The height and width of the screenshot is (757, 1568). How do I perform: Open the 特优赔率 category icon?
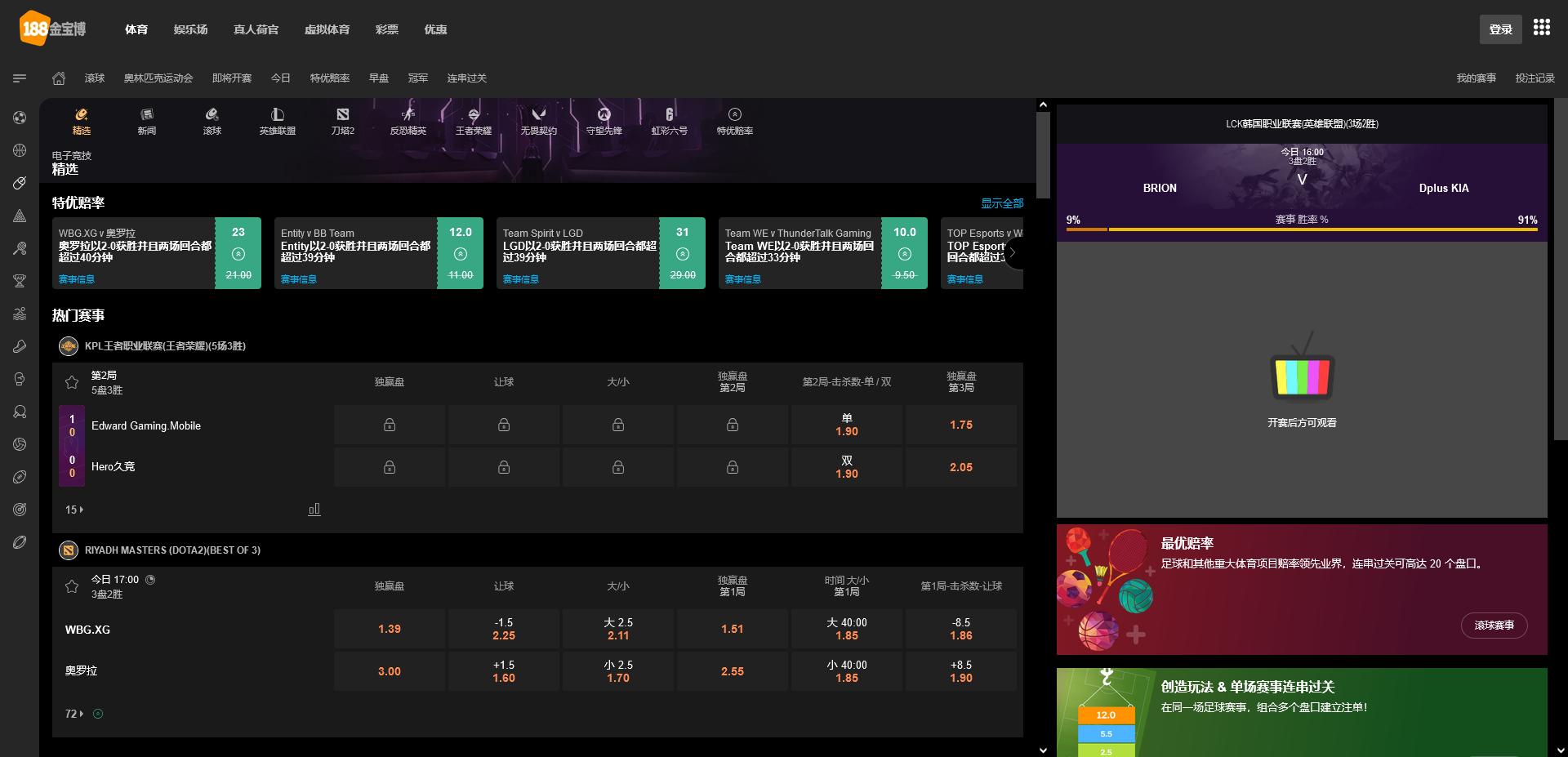click(735, 121)
